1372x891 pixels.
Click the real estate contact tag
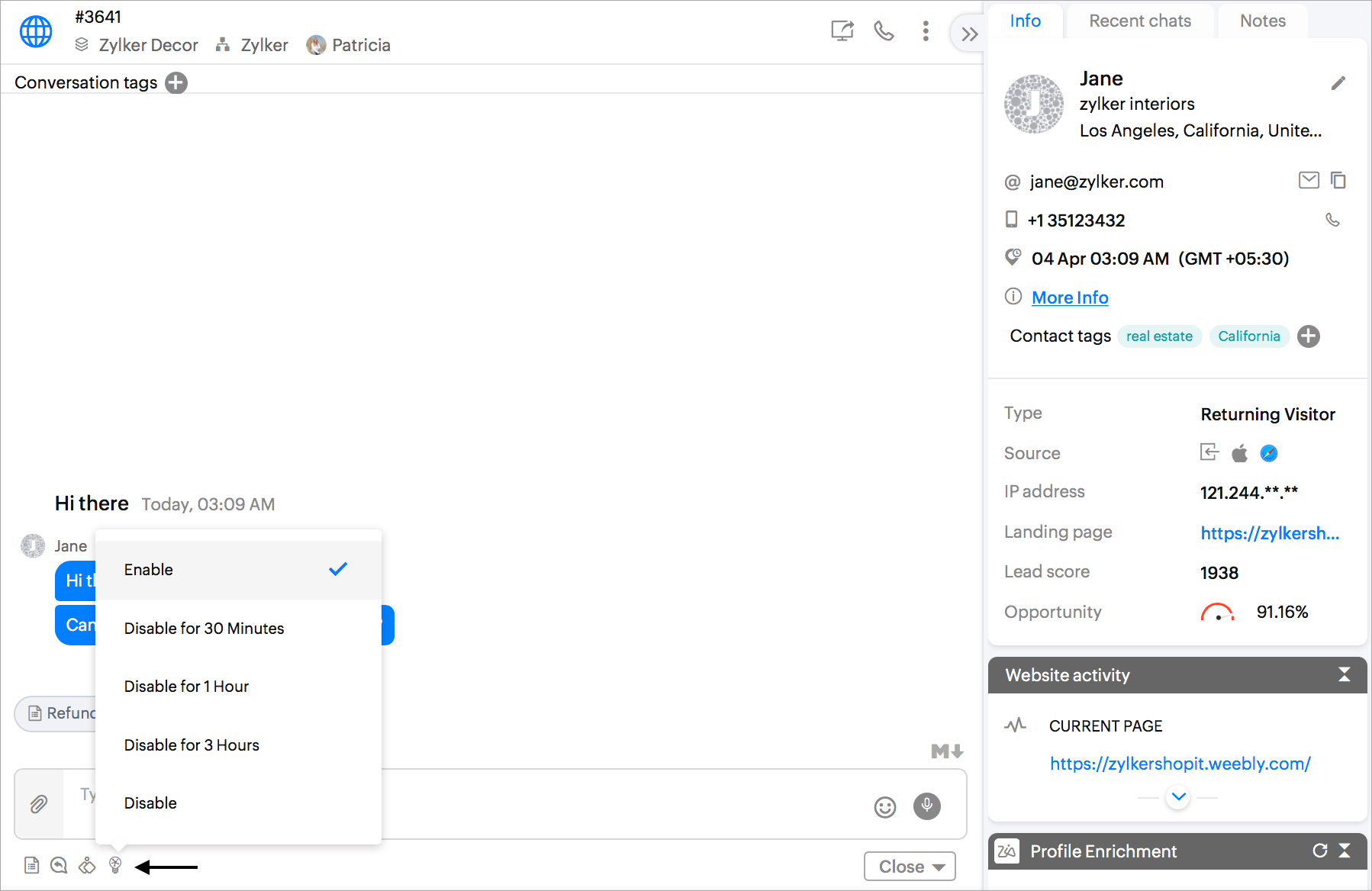pyautogui.click(x=1160, y=336)
